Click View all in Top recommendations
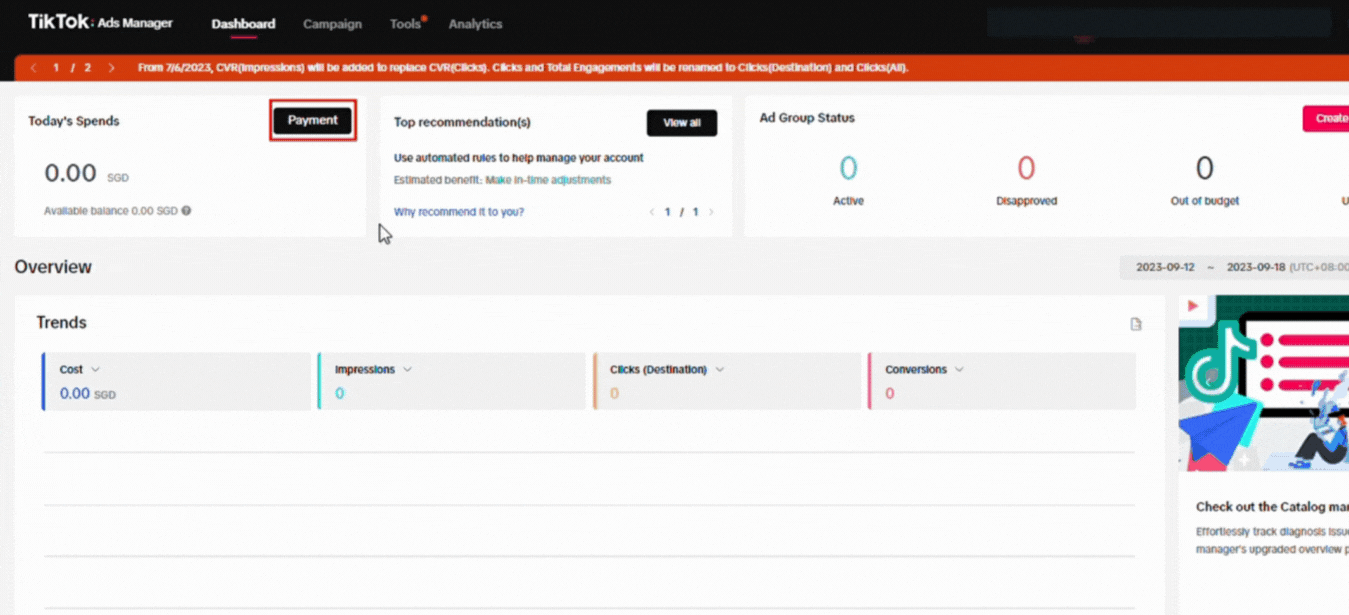The height and width of the screenshot is (615, 1349). click(682, 123)
